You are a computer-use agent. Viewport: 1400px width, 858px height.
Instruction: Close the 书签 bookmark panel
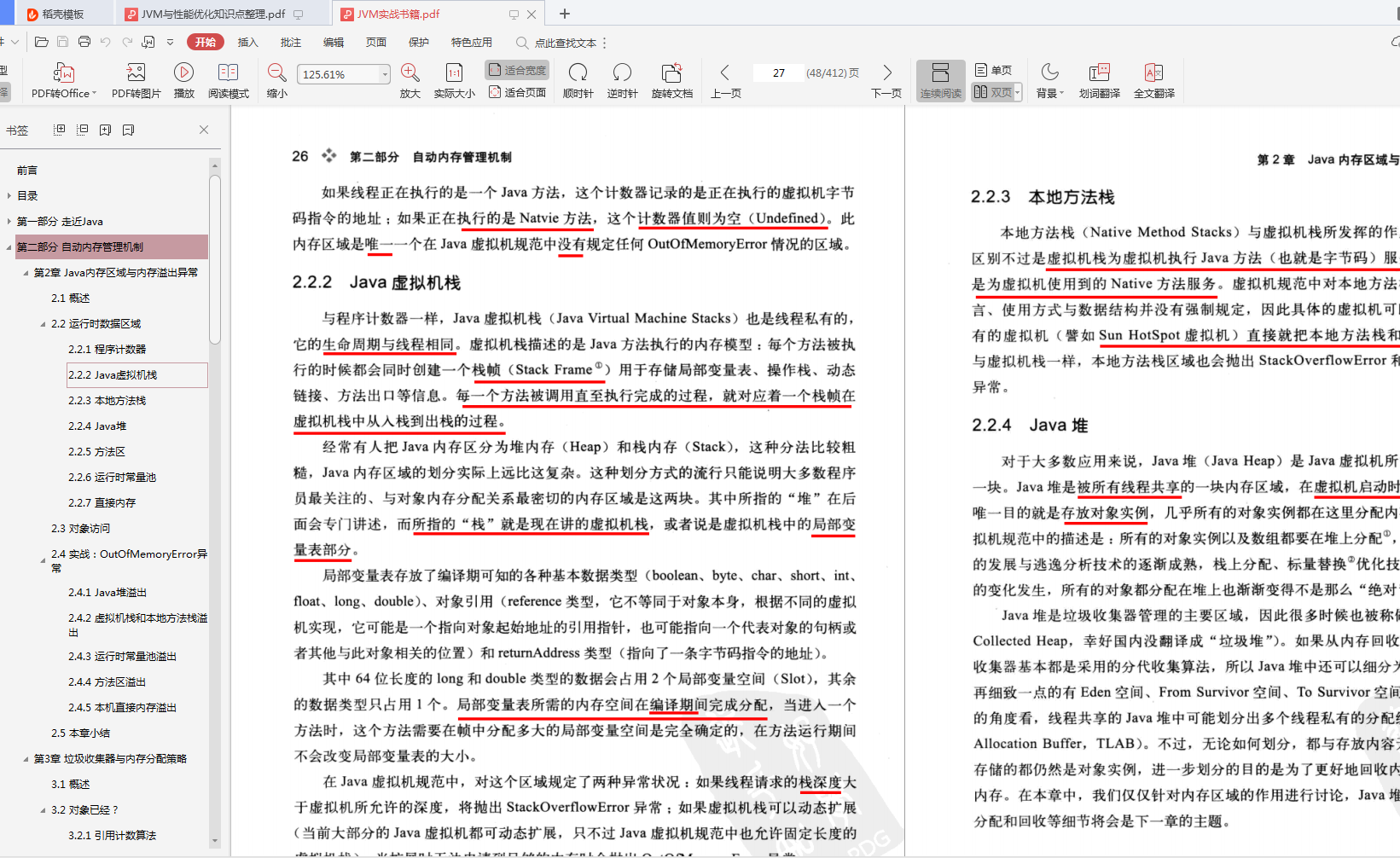click(x=203, y=130)
